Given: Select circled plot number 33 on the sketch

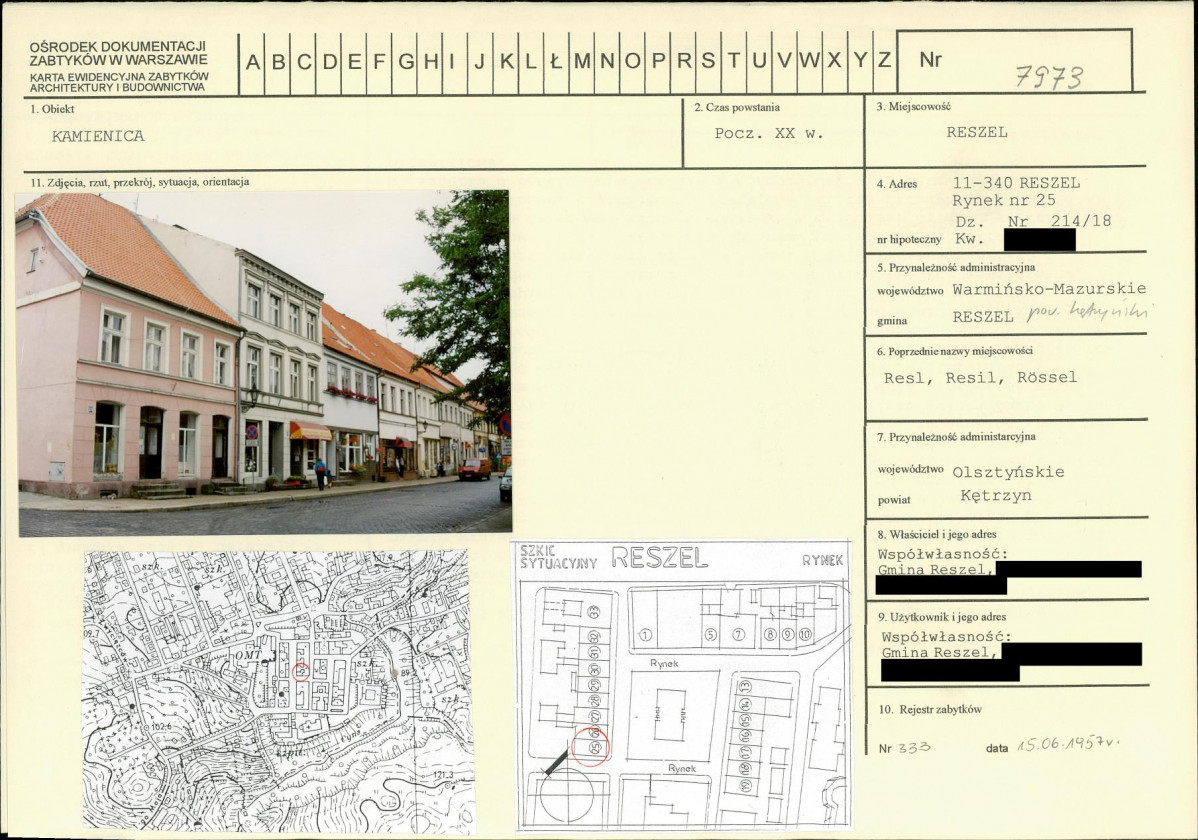Looking at the screenshot, I should tap(595, 611).
